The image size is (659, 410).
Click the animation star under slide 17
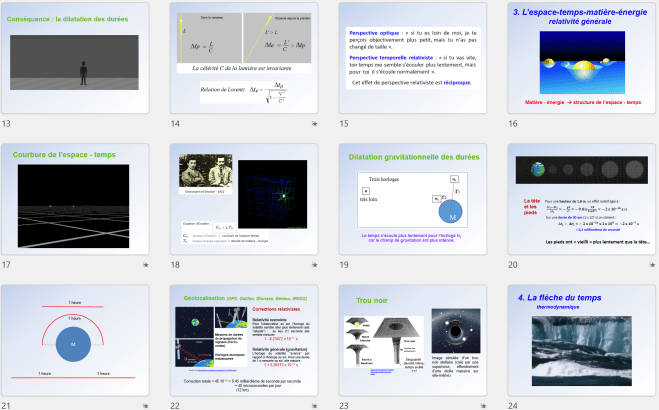(x=146, y=265)
